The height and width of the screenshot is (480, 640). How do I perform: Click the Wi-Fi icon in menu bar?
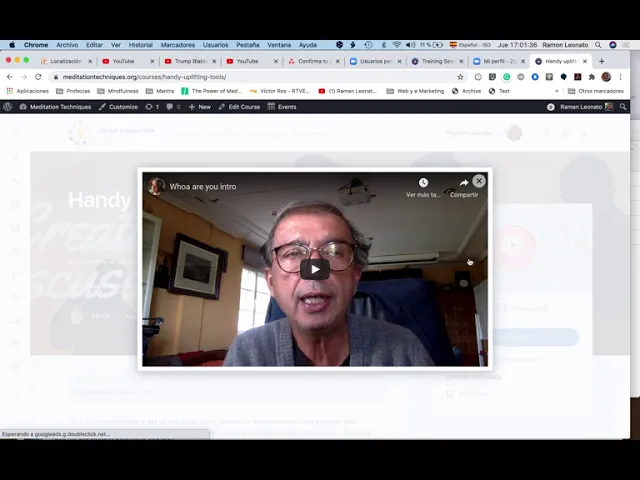(x=397, y=45)
